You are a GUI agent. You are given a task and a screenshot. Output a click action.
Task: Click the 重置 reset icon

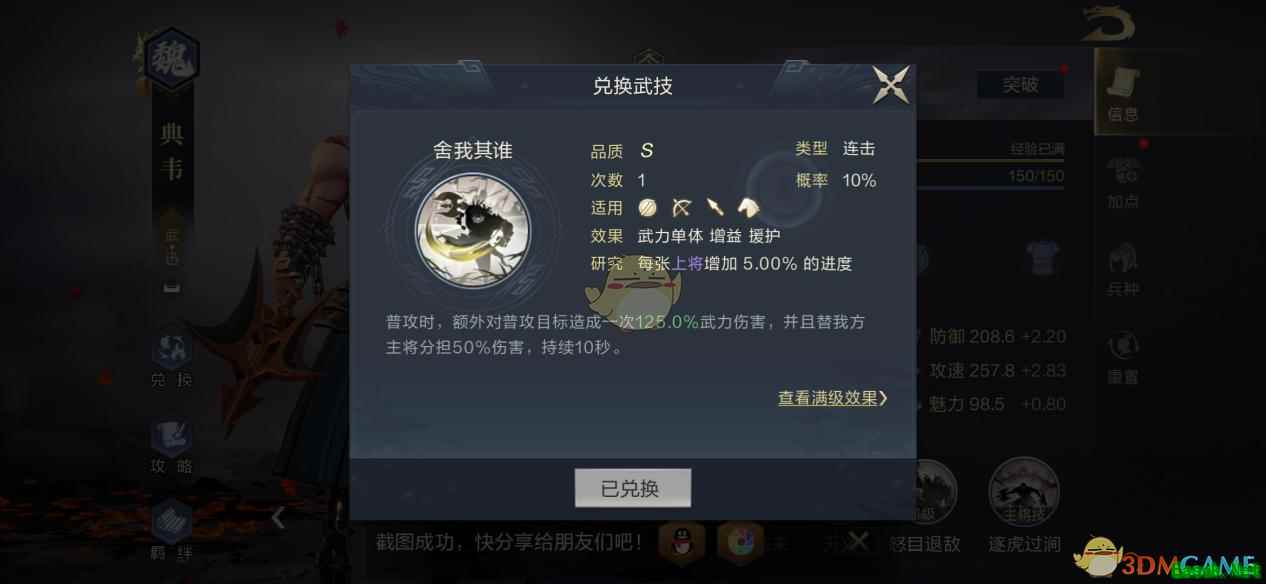[1124, 357]
